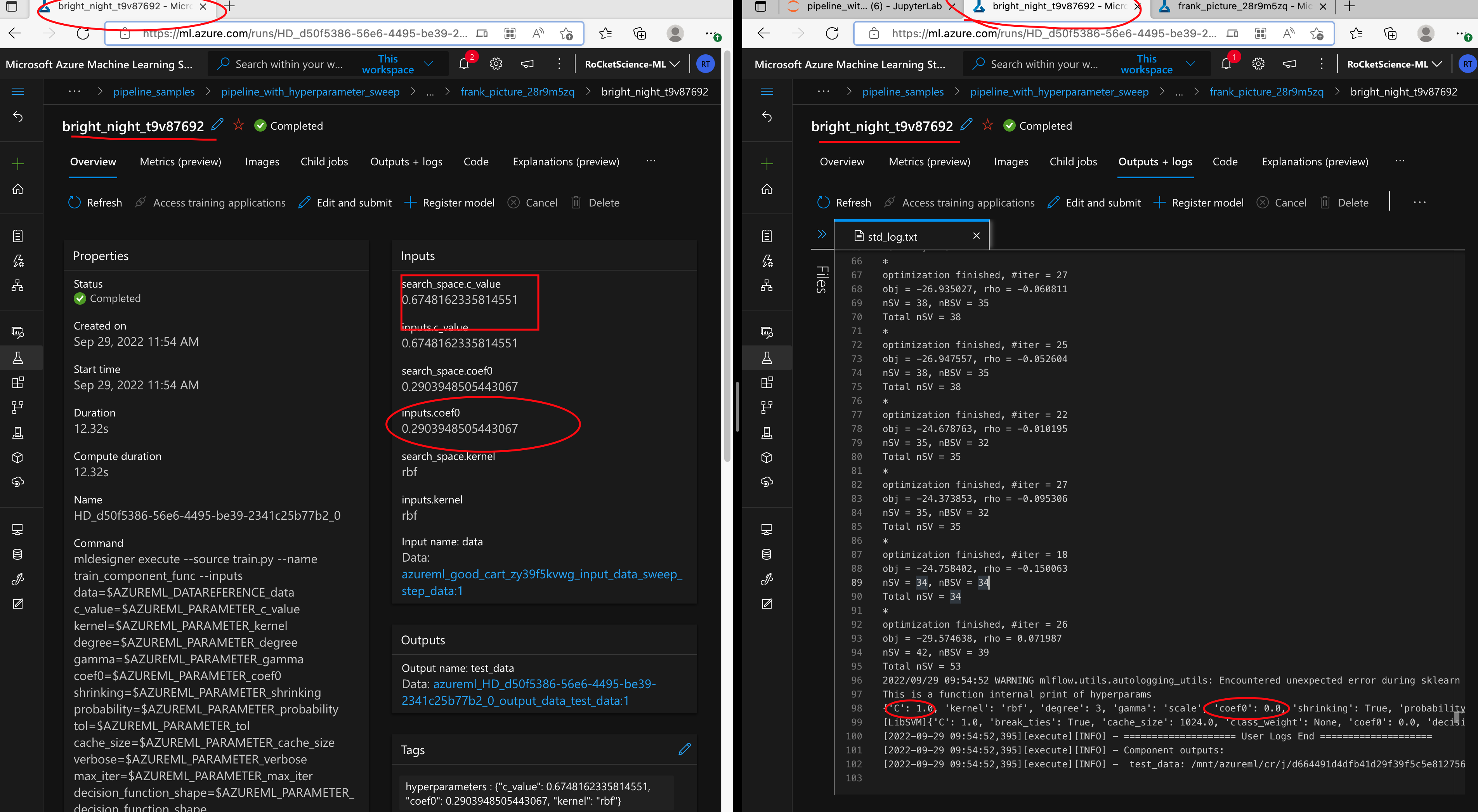1478x812 pixels.
Task: Open the notifications bell showing 2 alerts
Action: coord(464,64)
